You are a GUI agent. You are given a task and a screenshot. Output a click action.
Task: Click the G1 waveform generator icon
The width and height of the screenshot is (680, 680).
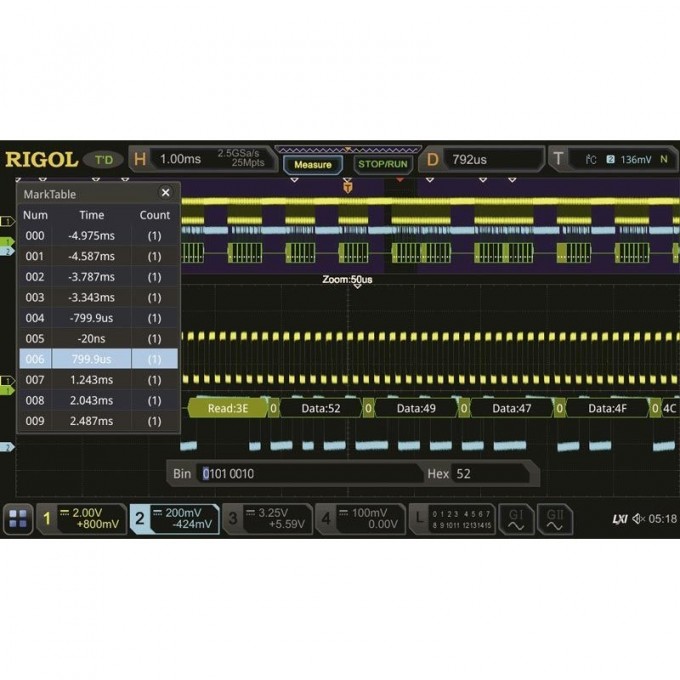click(x=516, y=518)
